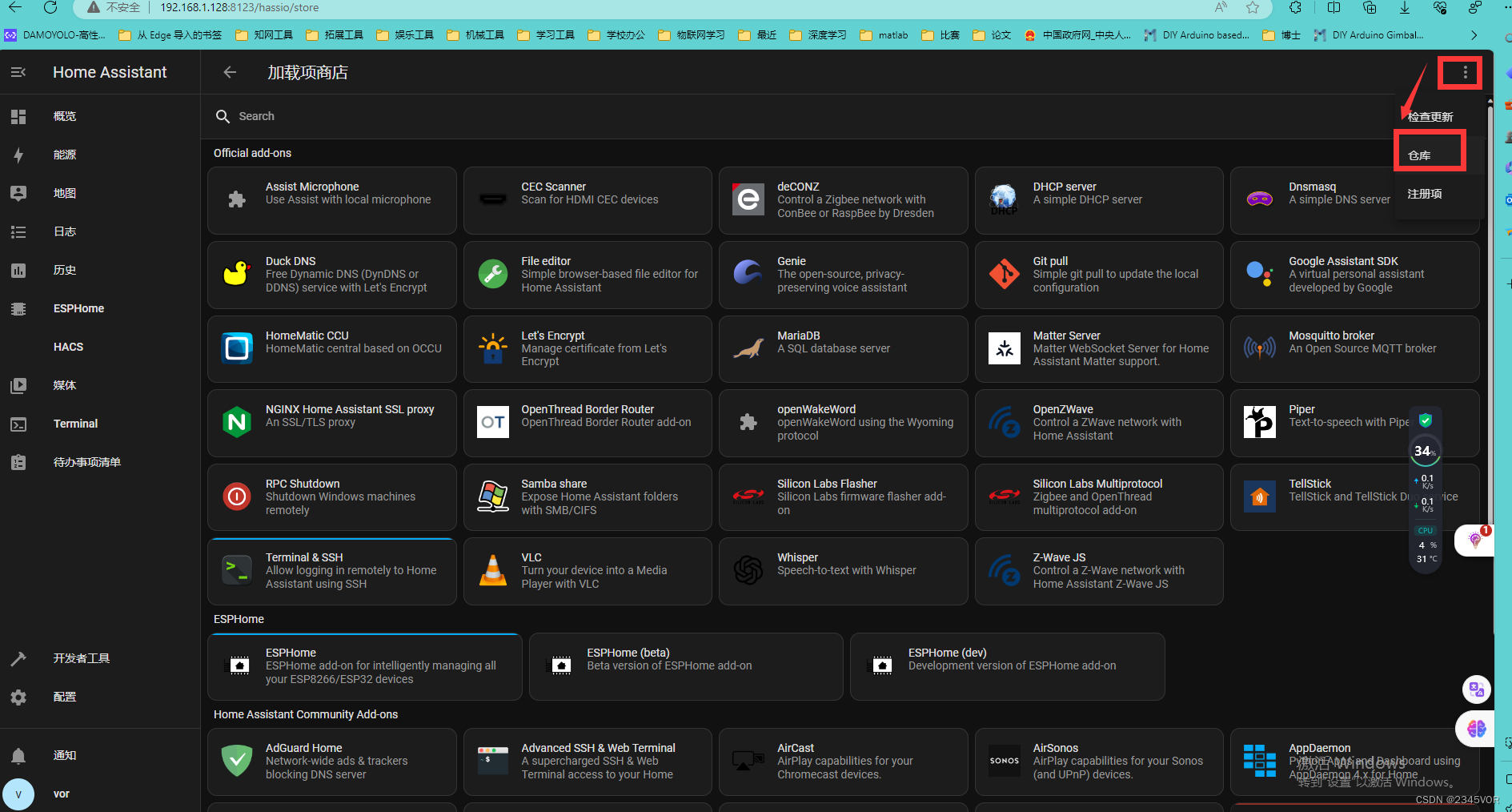Click the AdGuard Home shield icon
Image resolution: width=1512 pixels, height=812 pixels.
237,761
